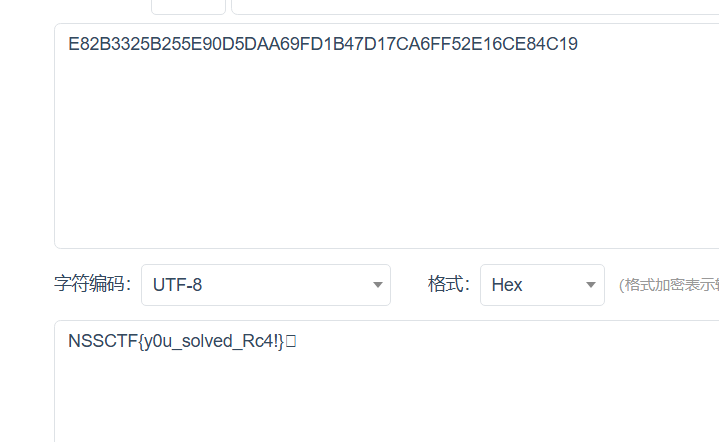Click the square glyph after the flag
The width and height of the screenshot is (719, 442).
point(291,342)
